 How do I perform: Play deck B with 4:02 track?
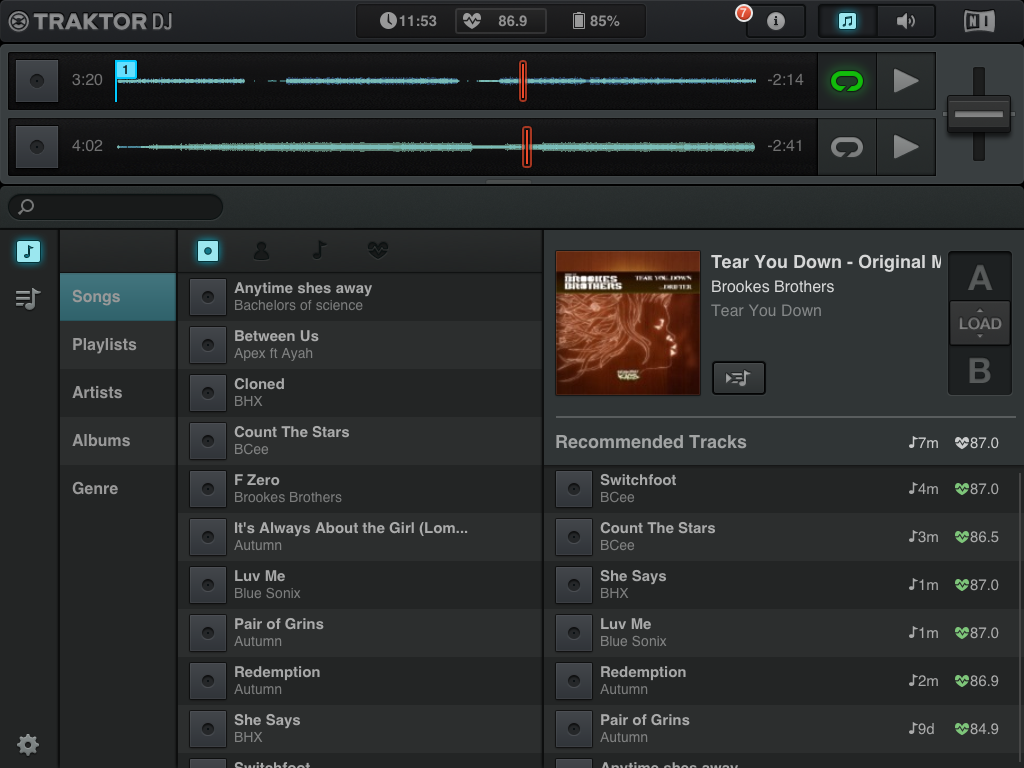(x=906, y=147)
